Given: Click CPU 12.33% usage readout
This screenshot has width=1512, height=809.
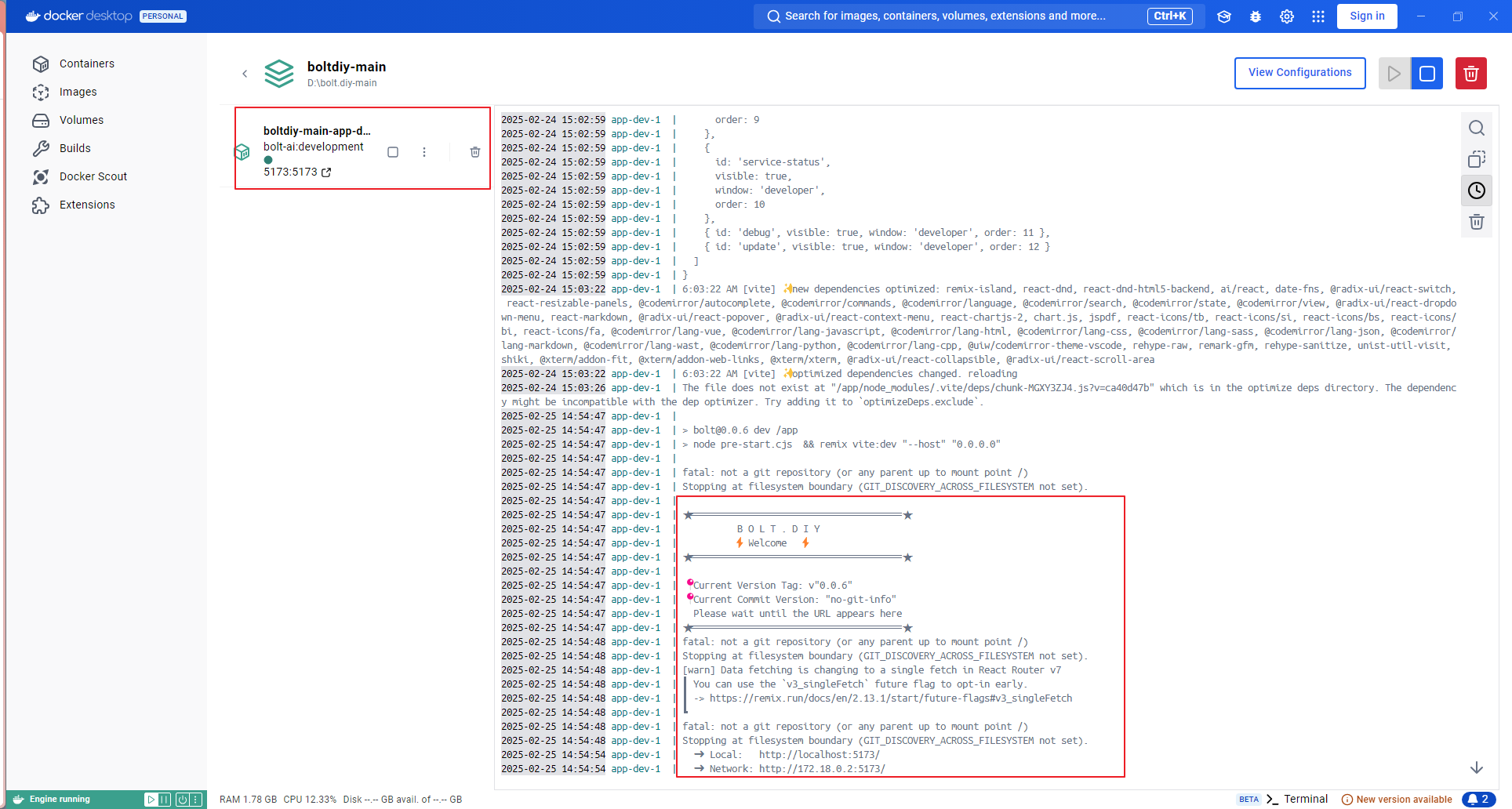Looking at the screenshot, I should 310,800.
